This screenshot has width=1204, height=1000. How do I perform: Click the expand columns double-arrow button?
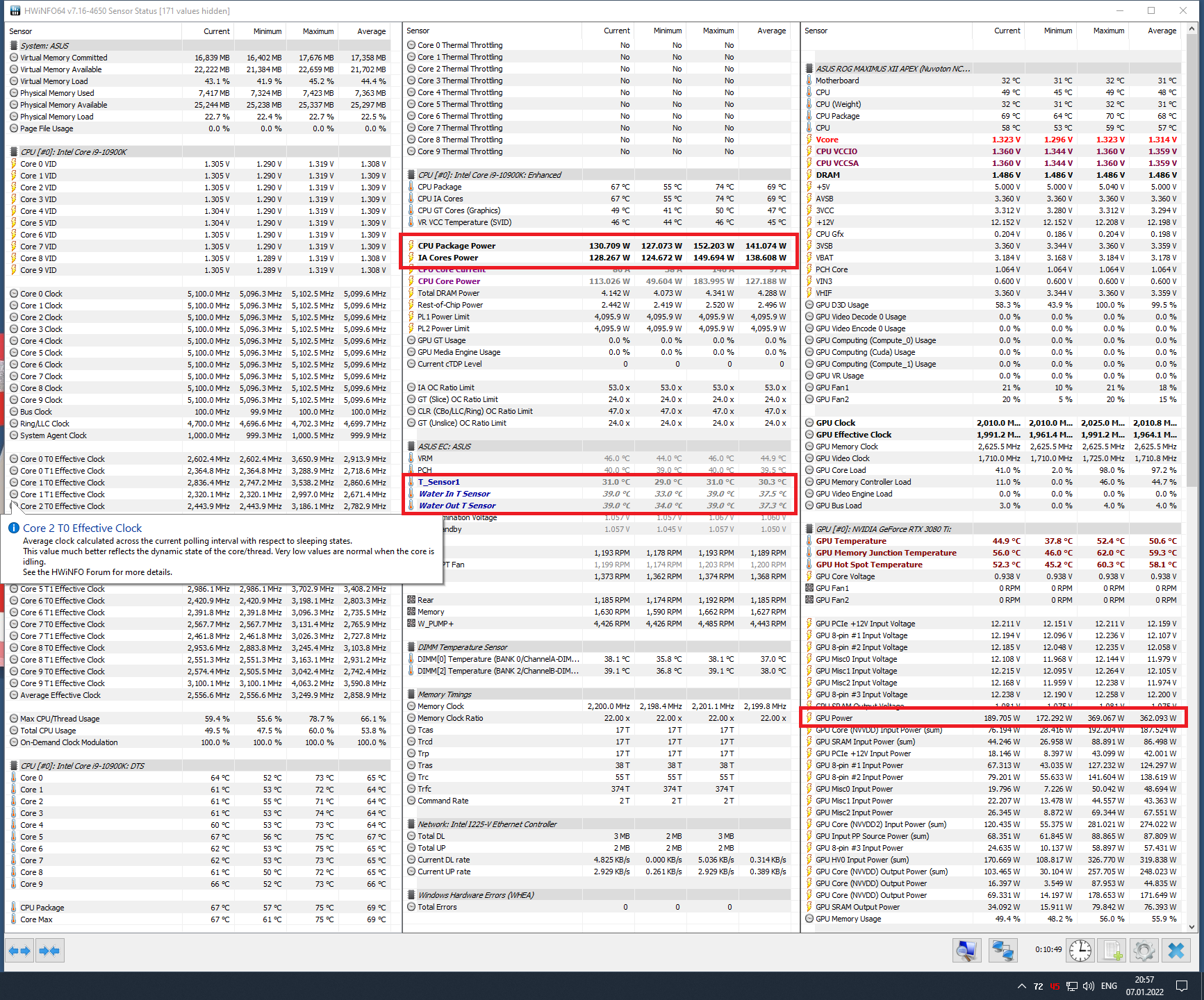point(19,951)
